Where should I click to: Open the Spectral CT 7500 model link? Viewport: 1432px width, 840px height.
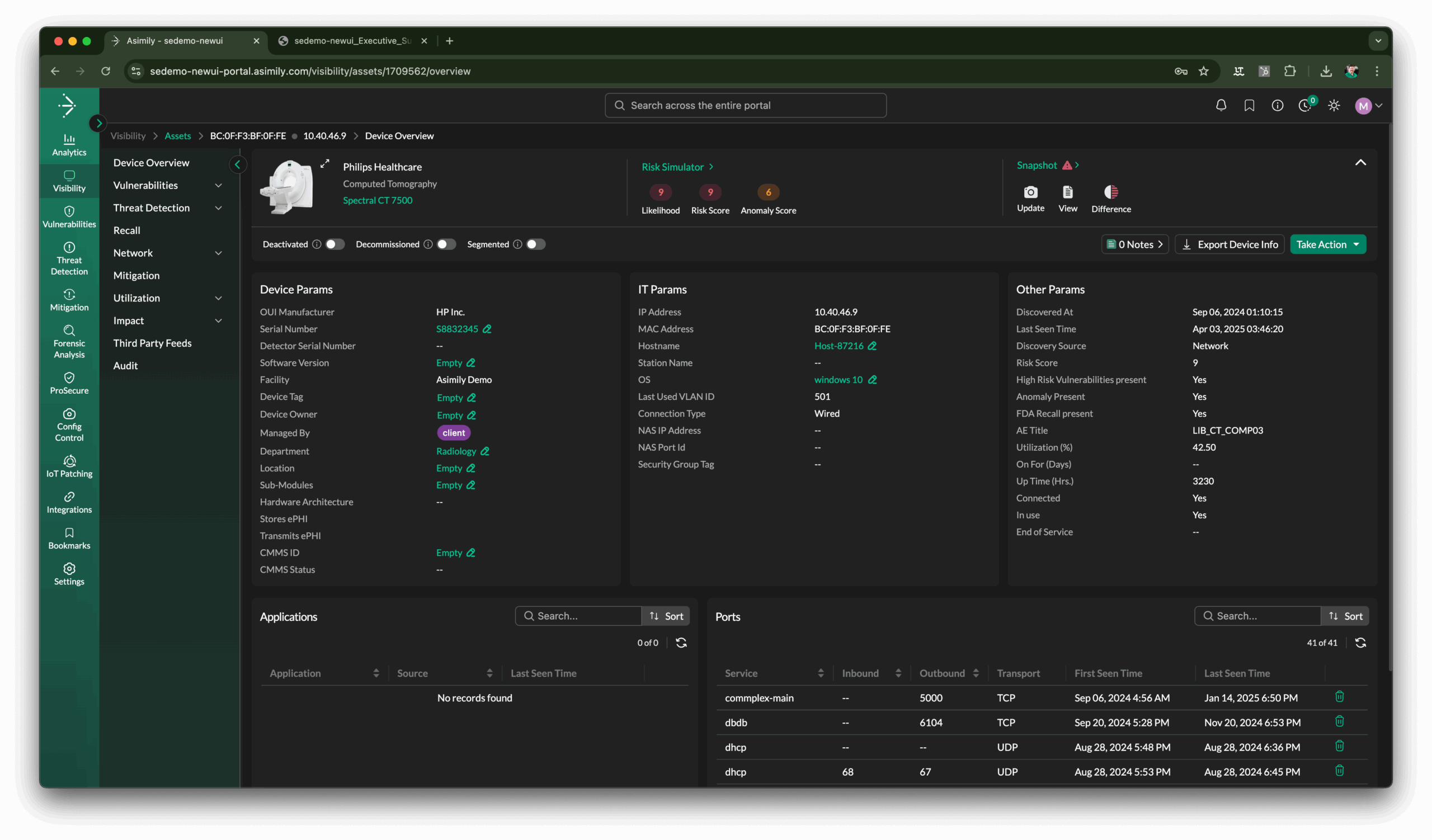point(378,200)
